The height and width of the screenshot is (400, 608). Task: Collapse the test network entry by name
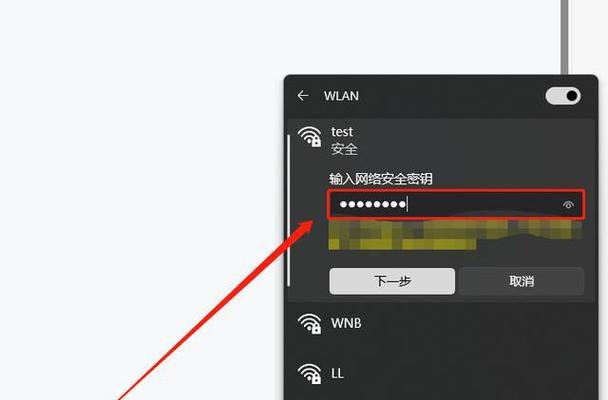(x=342, y=132)
